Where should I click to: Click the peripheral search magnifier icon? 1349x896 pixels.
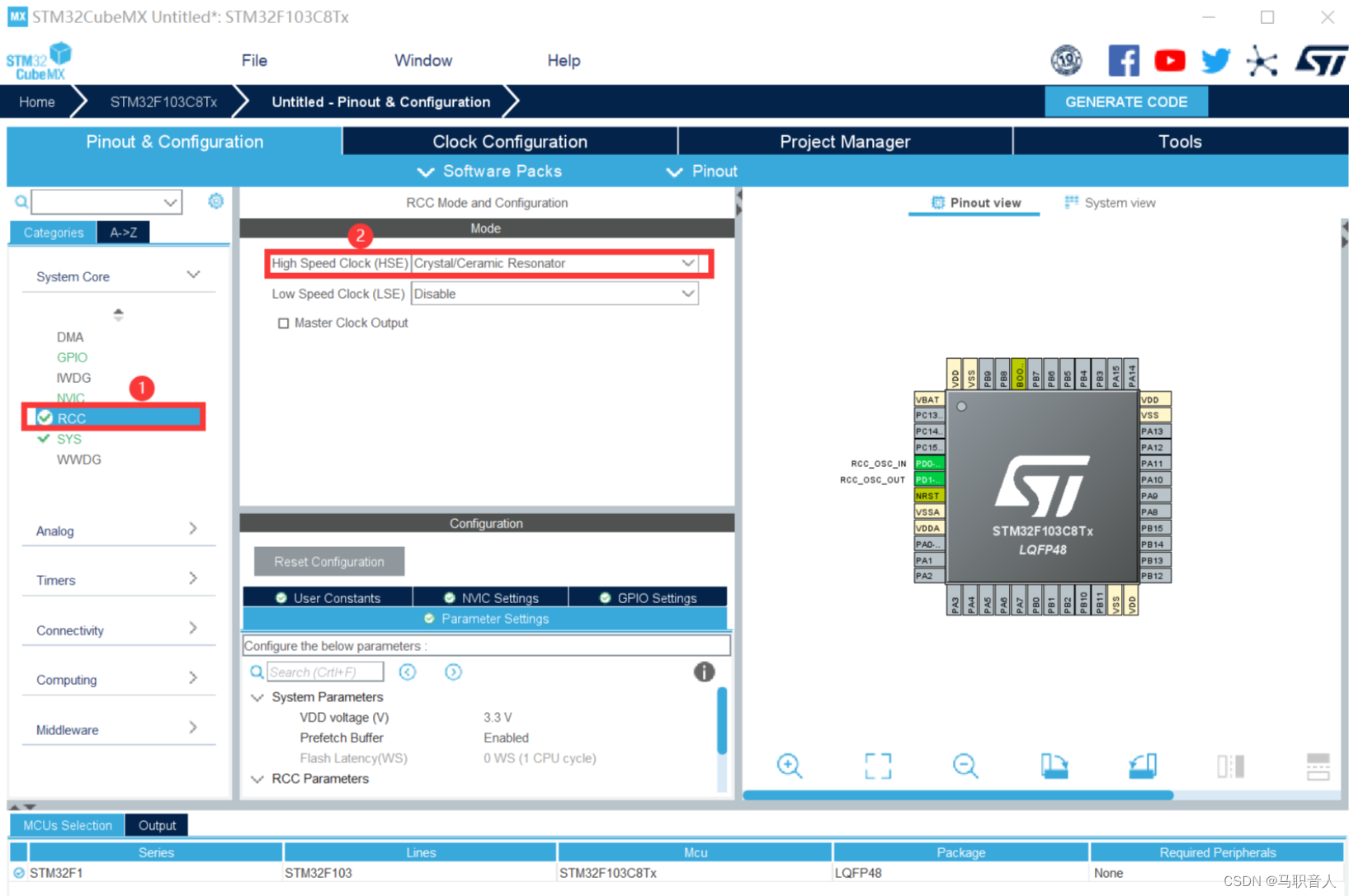(21, 201)
